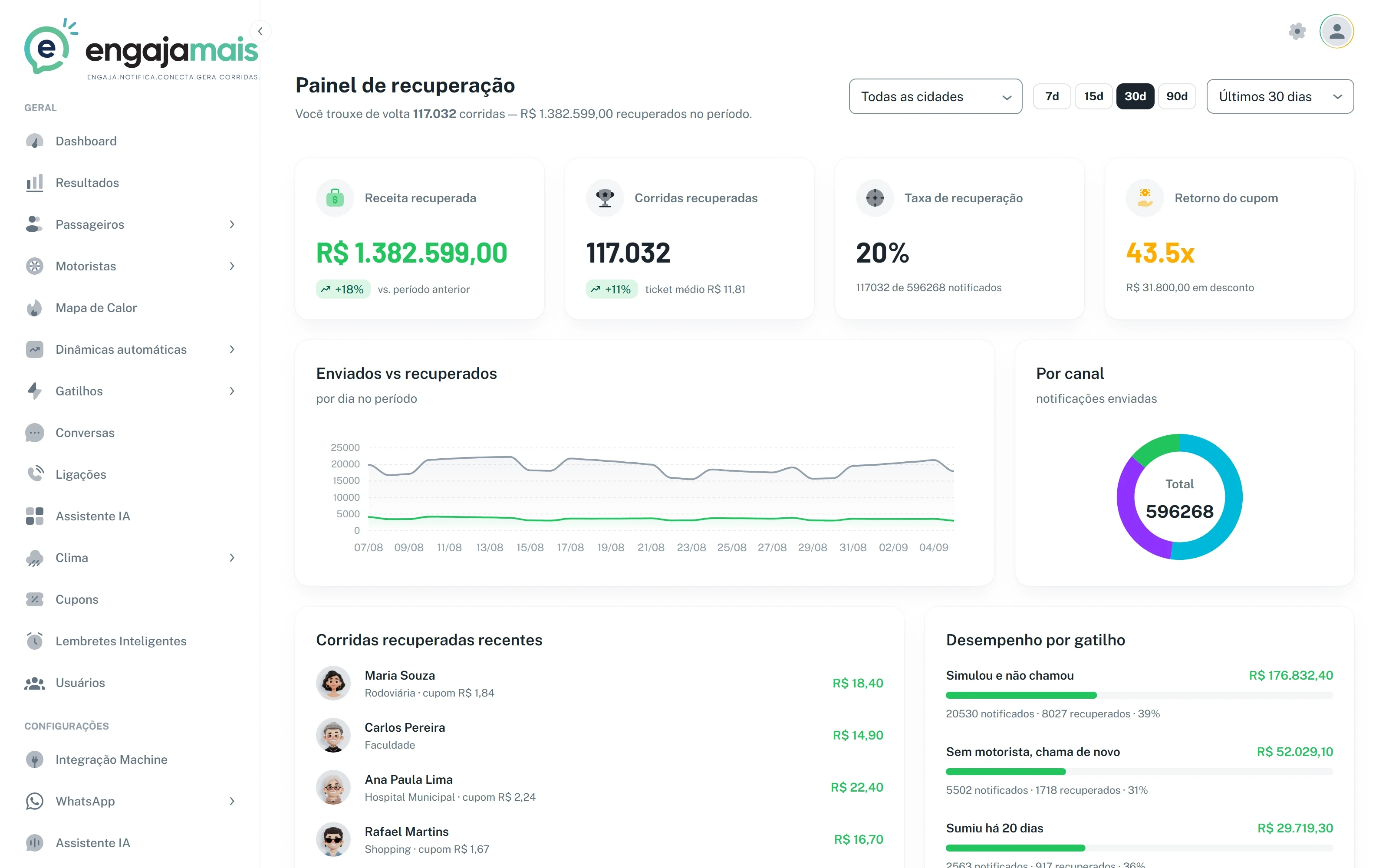The height and width of the screenshot is (868, 1389).
Task: Click Maria Souza's avatar thumbnail
Action: 333,683
